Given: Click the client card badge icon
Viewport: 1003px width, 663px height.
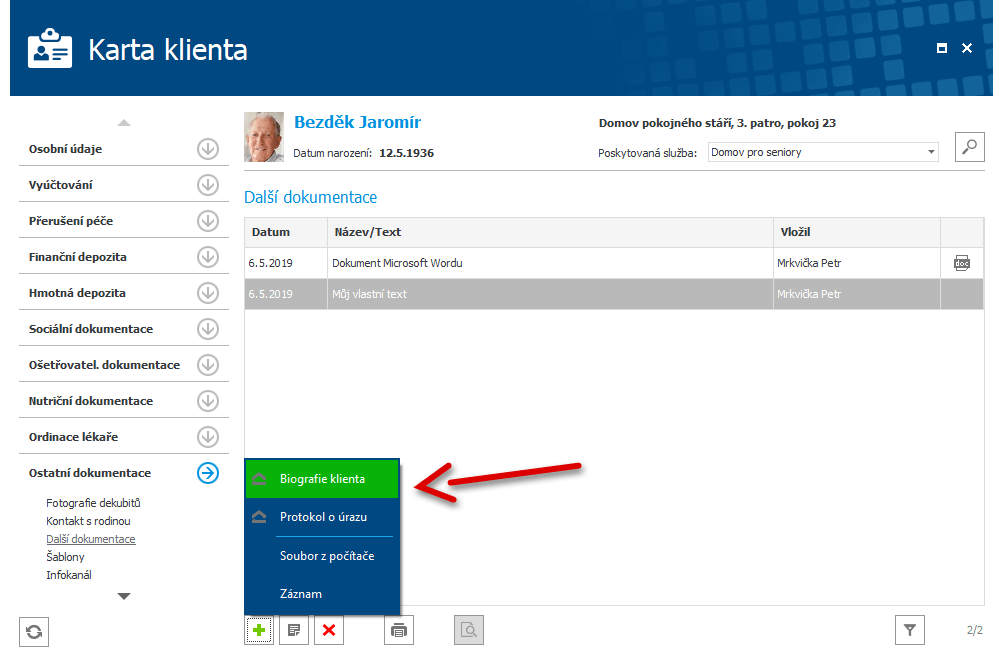Looking at the screenshot, I should coord(50,49).
